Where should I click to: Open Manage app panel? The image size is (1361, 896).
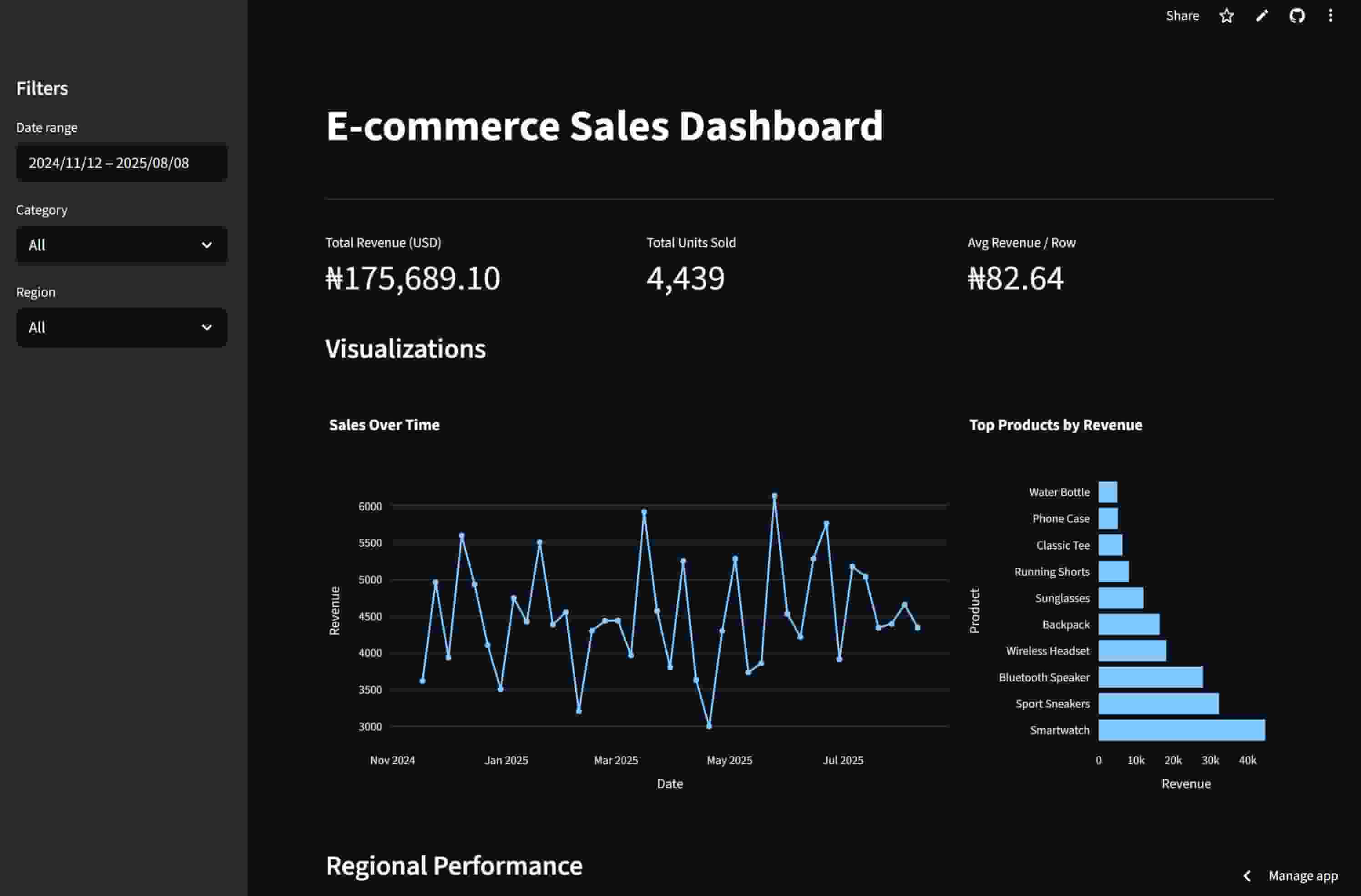(1303, 876)
